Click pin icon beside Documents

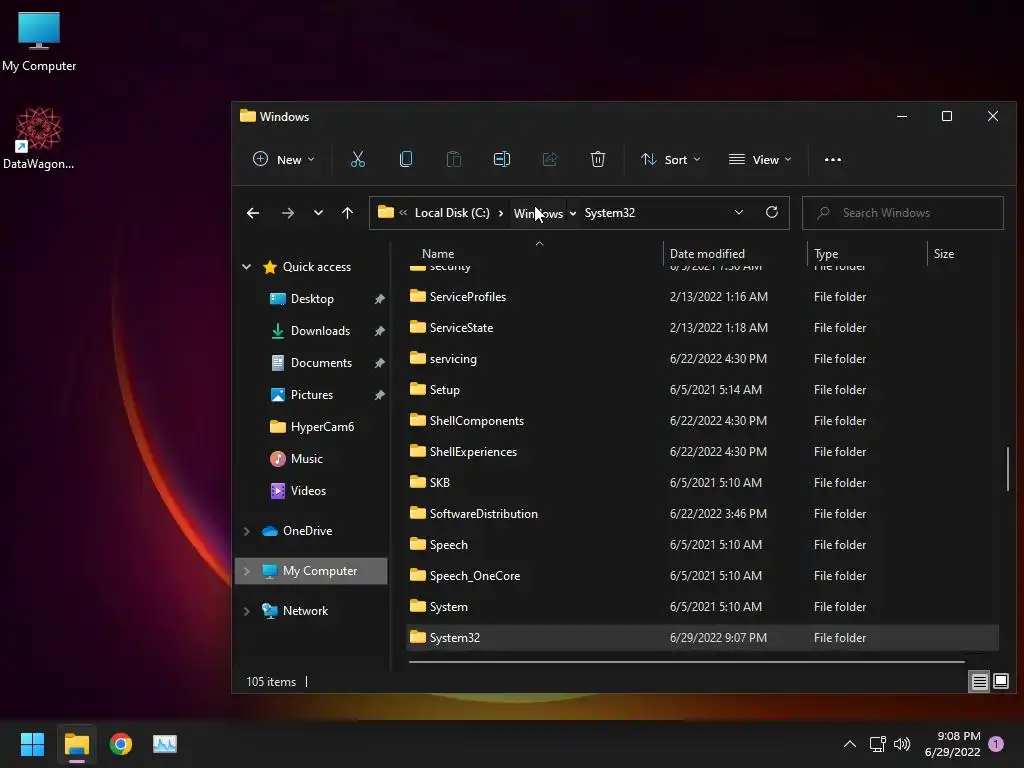[x=379, y=363]
